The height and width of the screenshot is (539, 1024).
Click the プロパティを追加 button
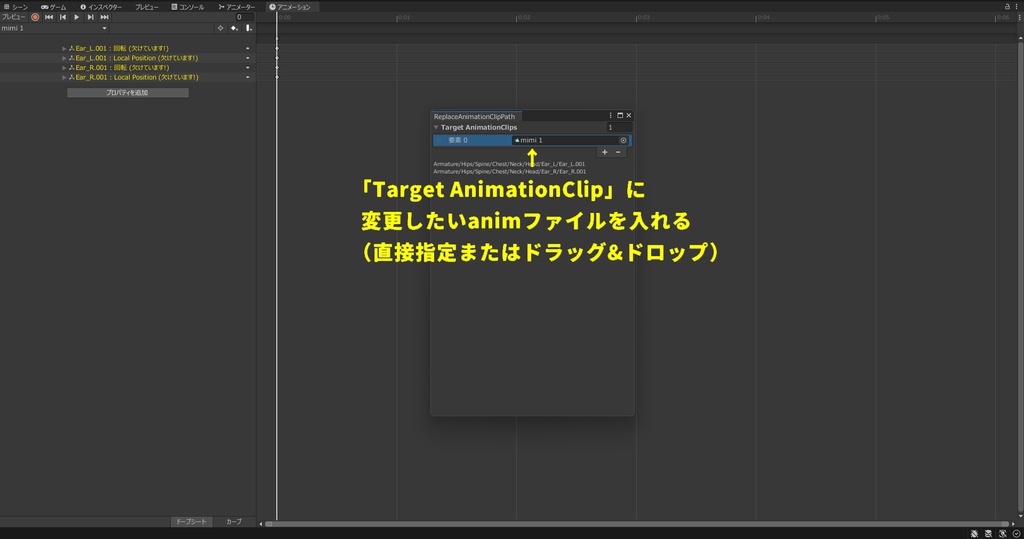(x=127, y=93)
